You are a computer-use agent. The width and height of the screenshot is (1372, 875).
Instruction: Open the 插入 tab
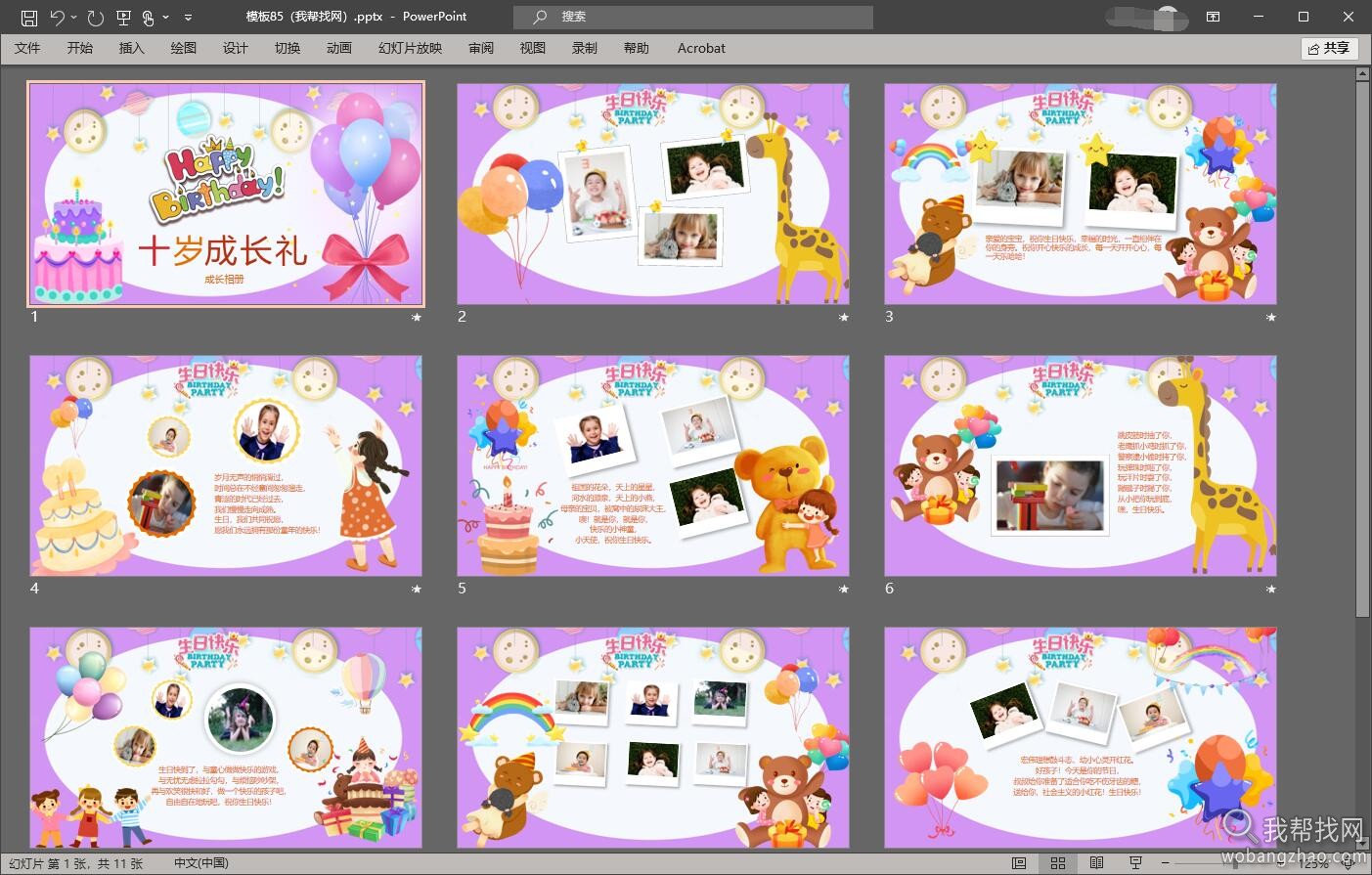pos(131,48)
